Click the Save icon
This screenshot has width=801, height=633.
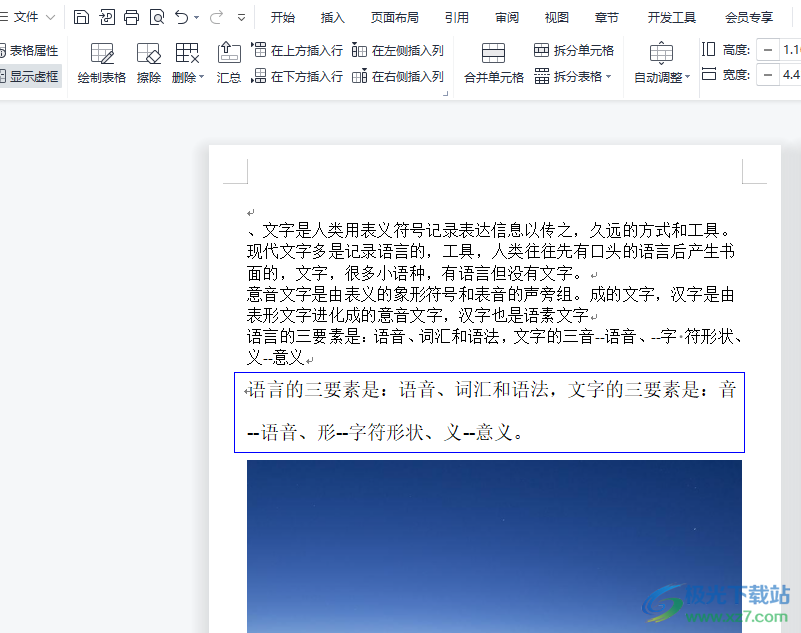(81, 17)
